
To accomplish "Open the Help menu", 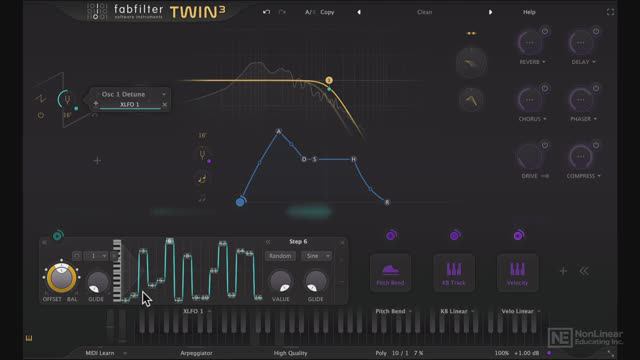I will coord(529,12).
